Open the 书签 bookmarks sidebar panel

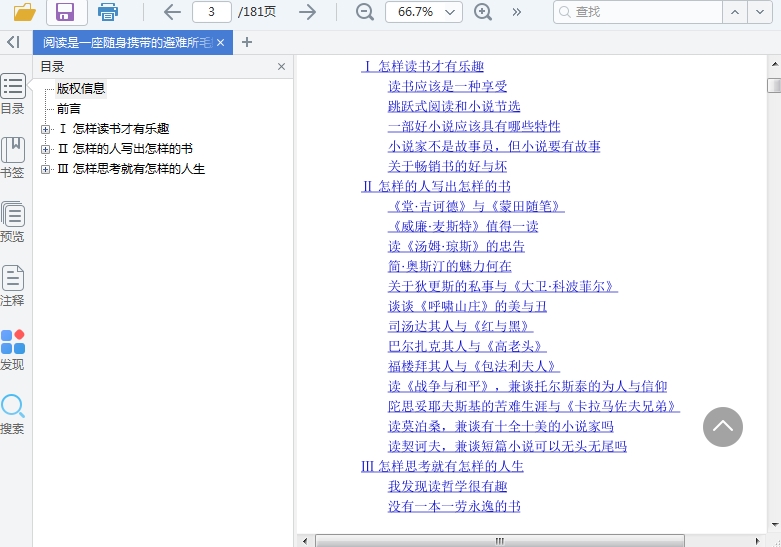tap(12, 158)
